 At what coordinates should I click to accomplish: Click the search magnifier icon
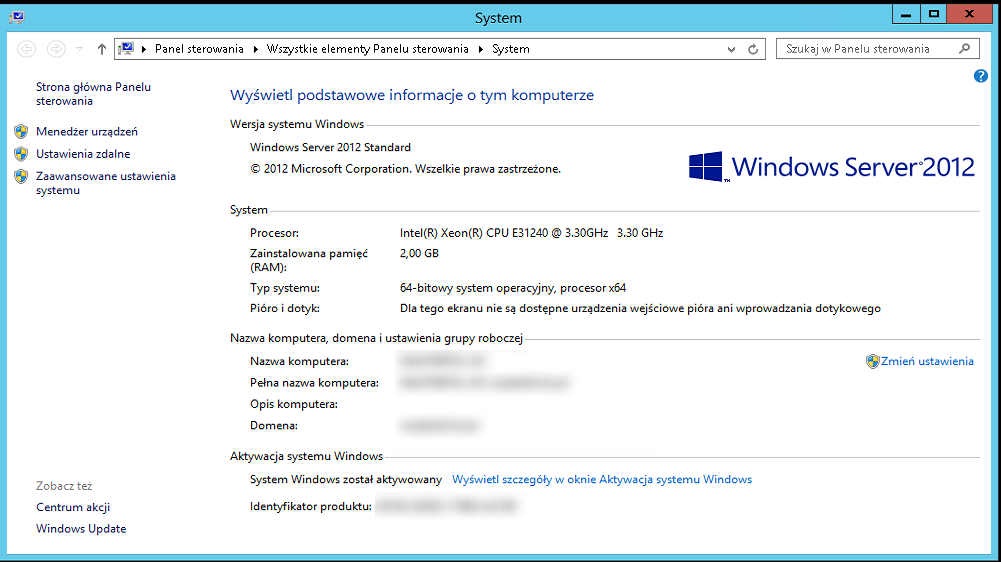[x=965, y=49]
